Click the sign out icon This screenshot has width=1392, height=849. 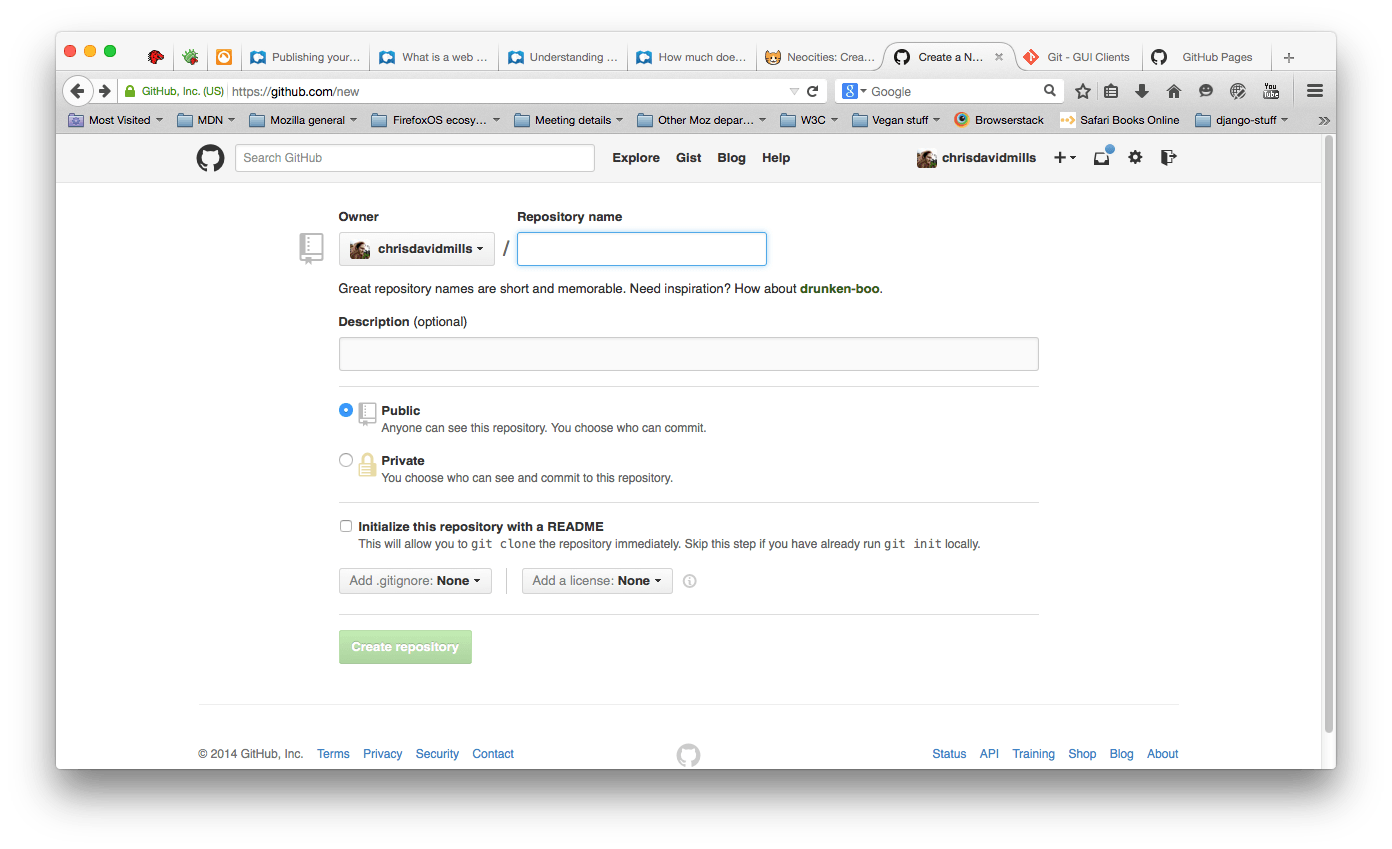pyautogui.click(x=1167, y=157)
